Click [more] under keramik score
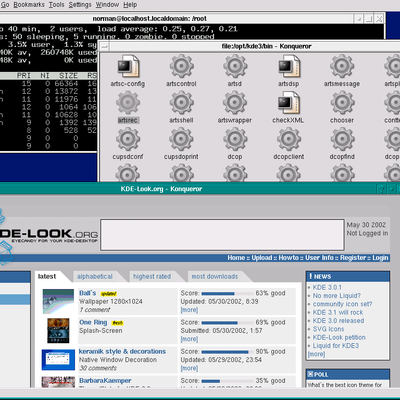 (189, 368)
